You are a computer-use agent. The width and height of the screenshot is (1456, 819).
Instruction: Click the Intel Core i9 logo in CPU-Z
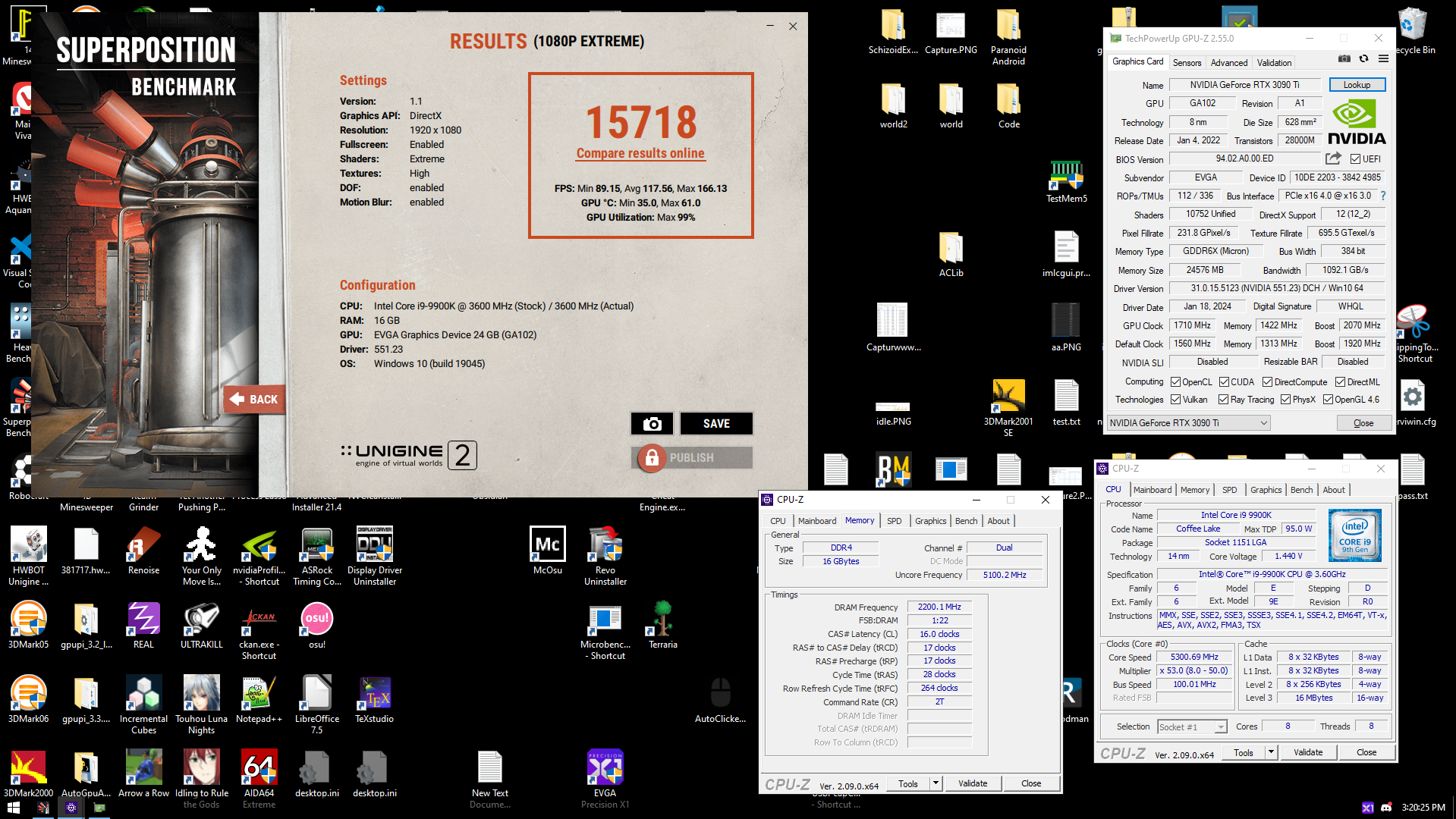click(x=1355, y=535)
